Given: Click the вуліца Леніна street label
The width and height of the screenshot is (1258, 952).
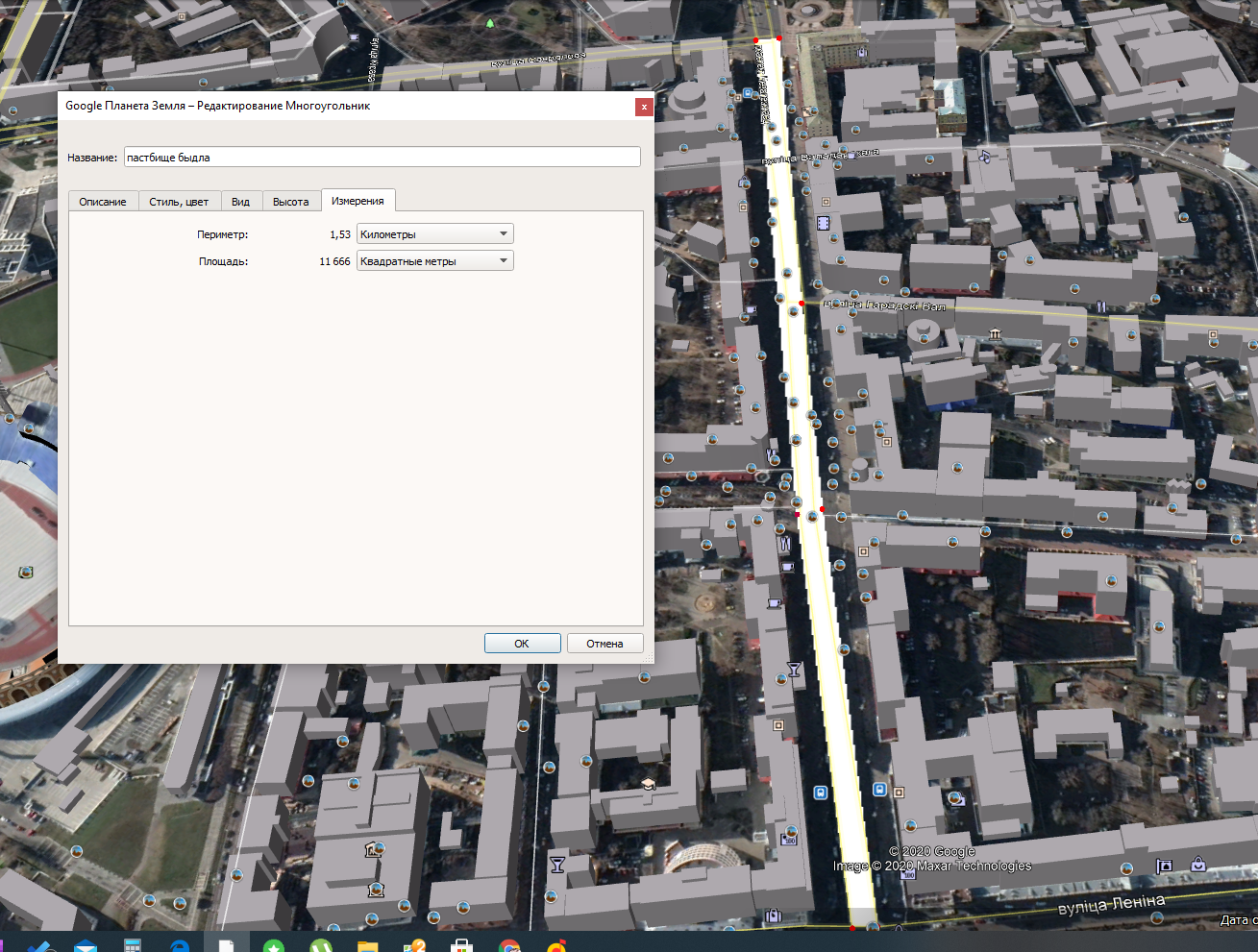Looking at the screenshot, I should coord(1111,904).
